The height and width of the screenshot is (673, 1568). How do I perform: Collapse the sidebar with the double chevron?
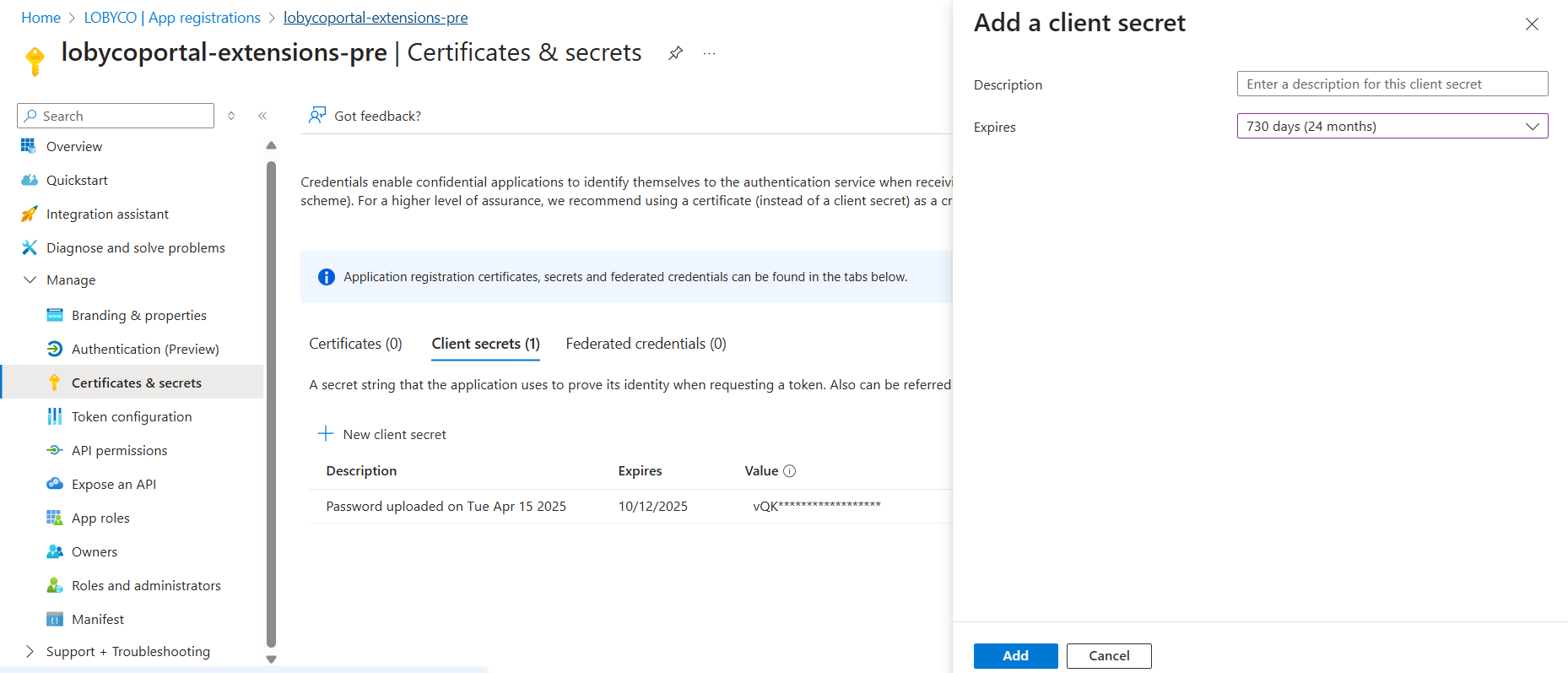[x=262, y=116]
